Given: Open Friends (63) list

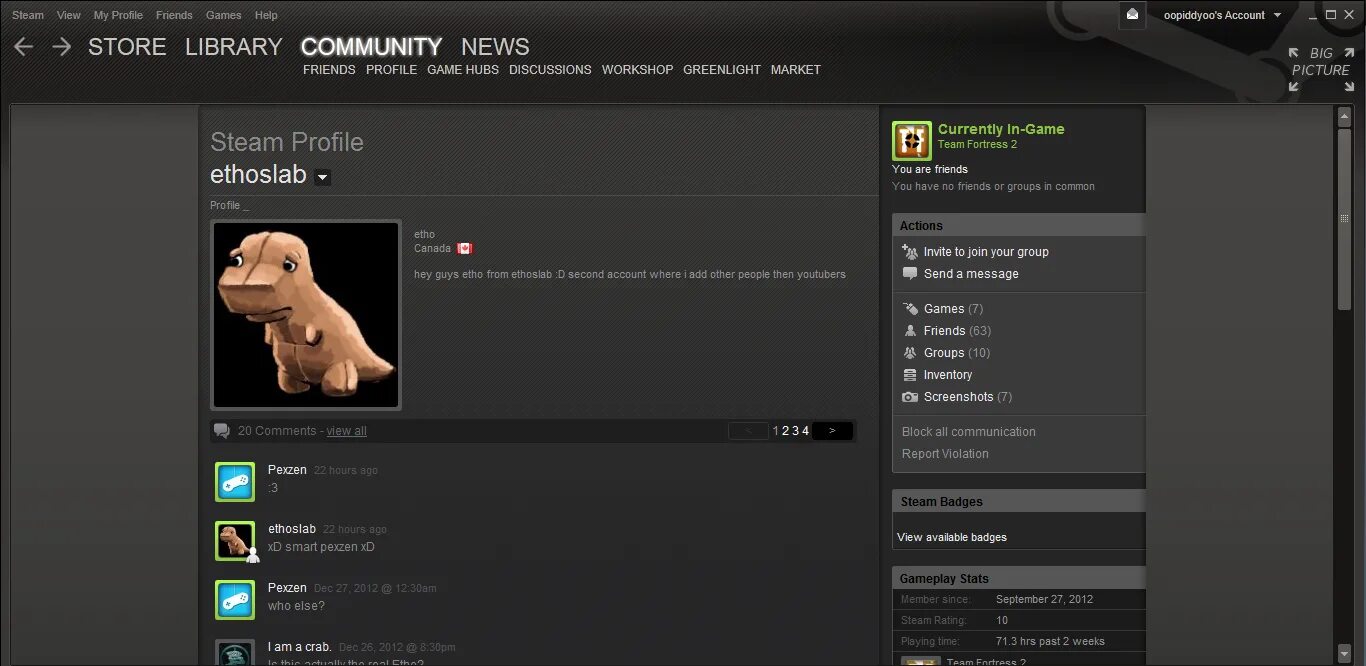Looking at the screenshot, I should (957, 331).
